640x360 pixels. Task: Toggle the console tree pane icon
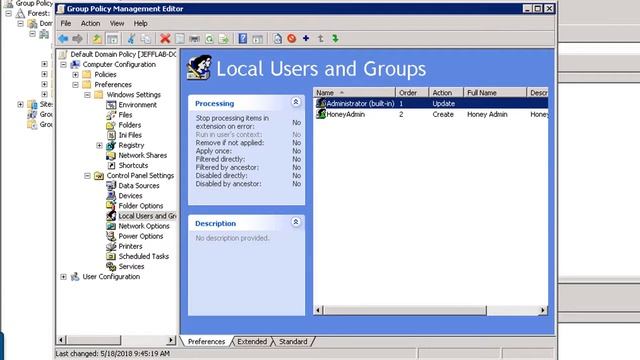point(112,39)
